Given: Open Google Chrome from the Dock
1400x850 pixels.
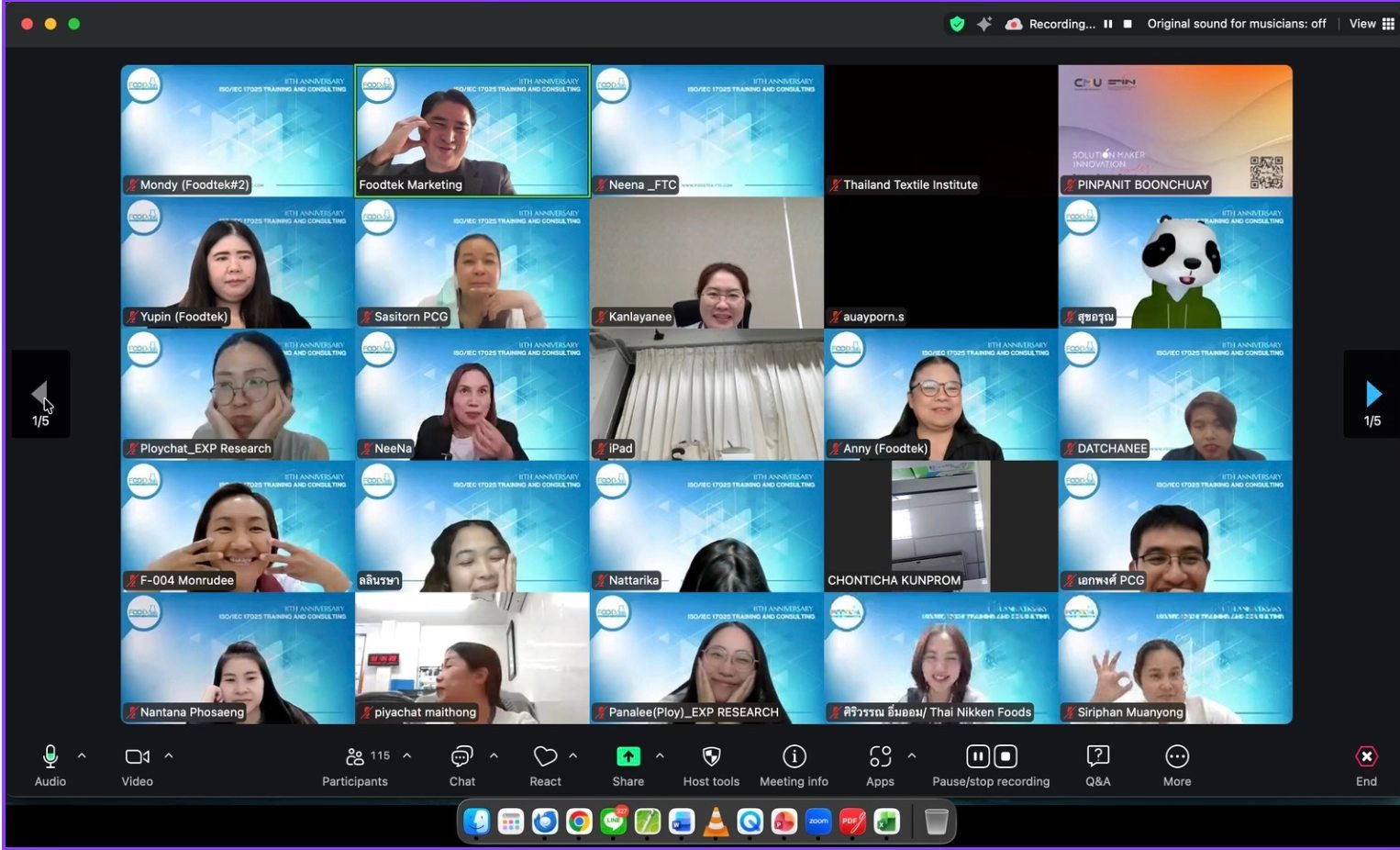Looking at the screenshot, I should click(x=579, y=822).
